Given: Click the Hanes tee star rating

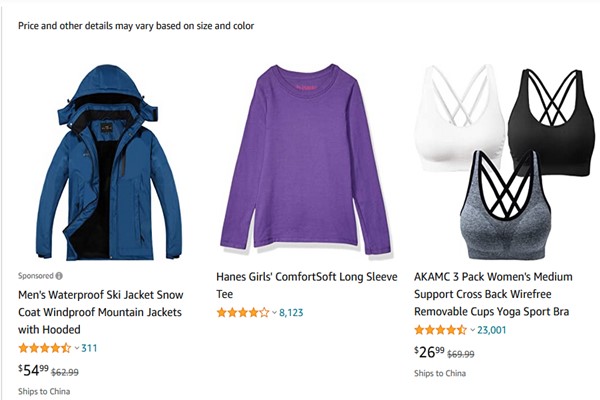Looking at the screenshot, I should pyautogui.click(x=243, y=312).
